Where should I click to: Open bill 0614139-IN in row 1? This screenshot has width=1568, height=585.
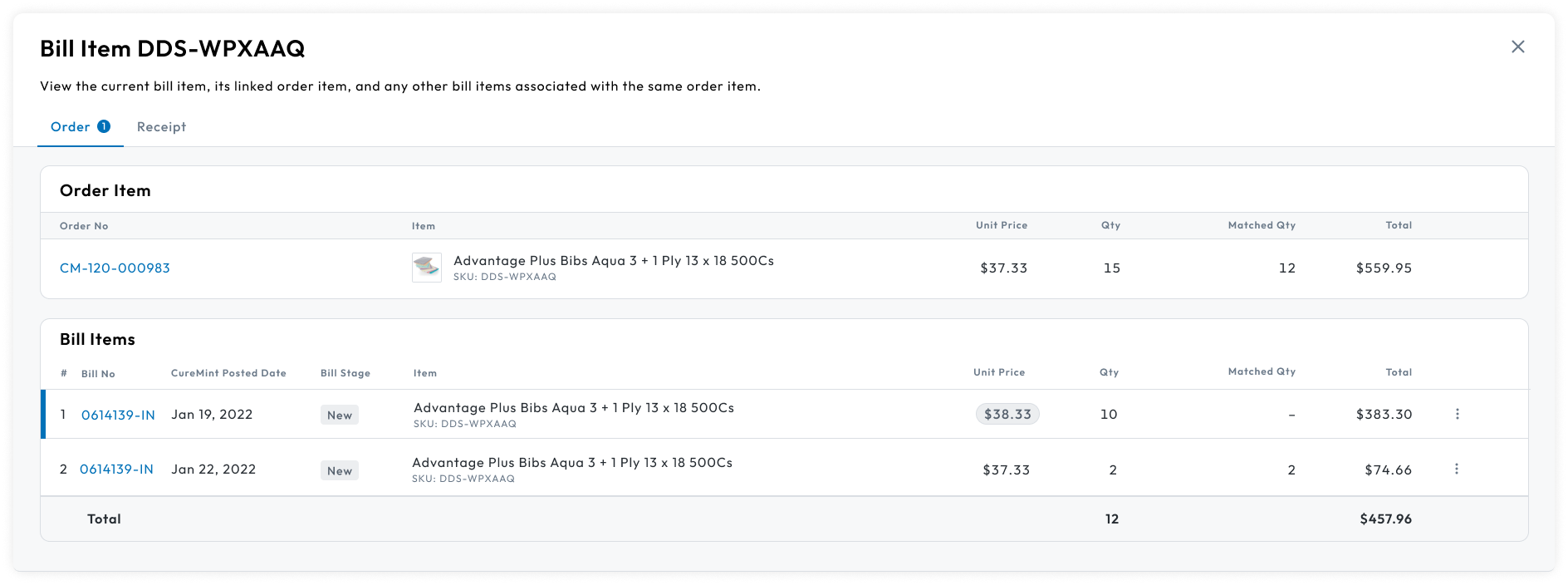coord(118,415)
